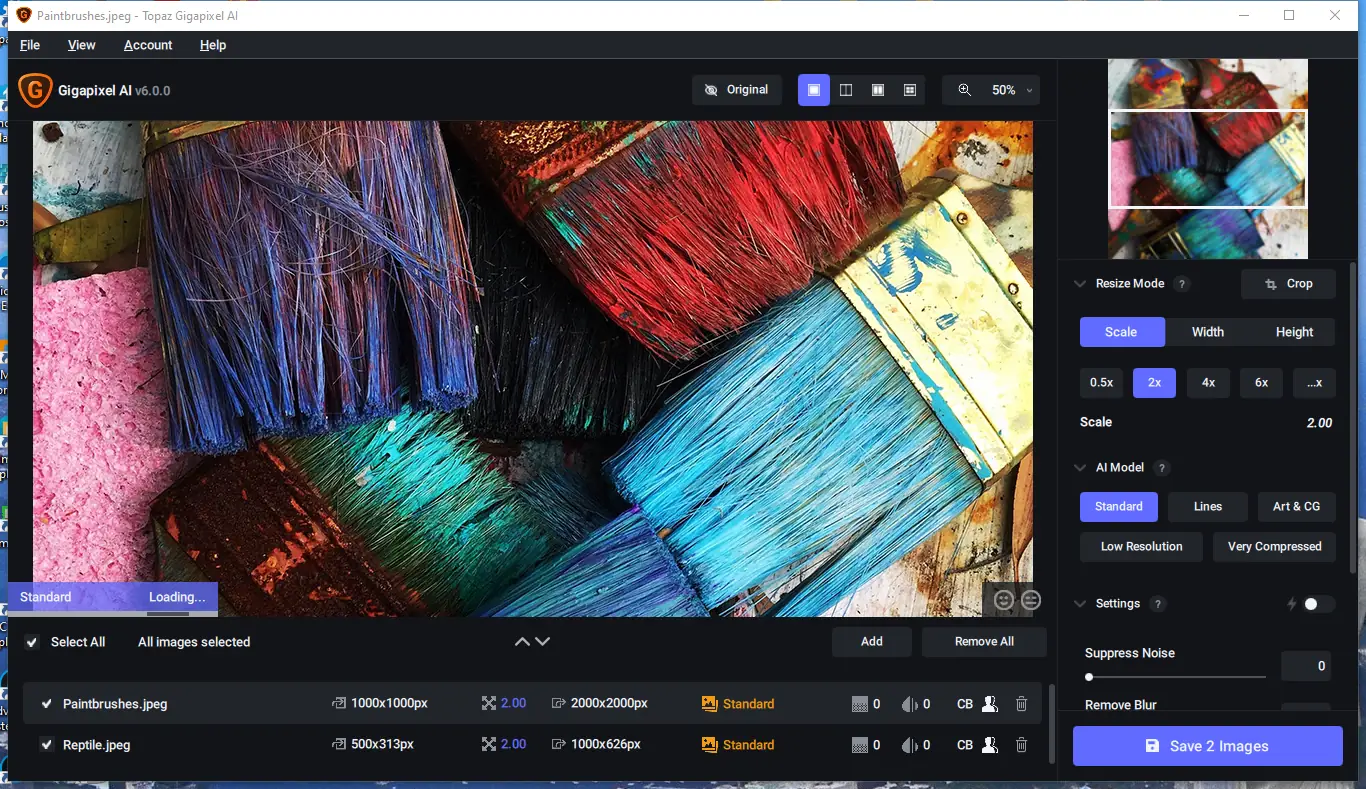Toggle the Select All checkbox

[32, 642]
